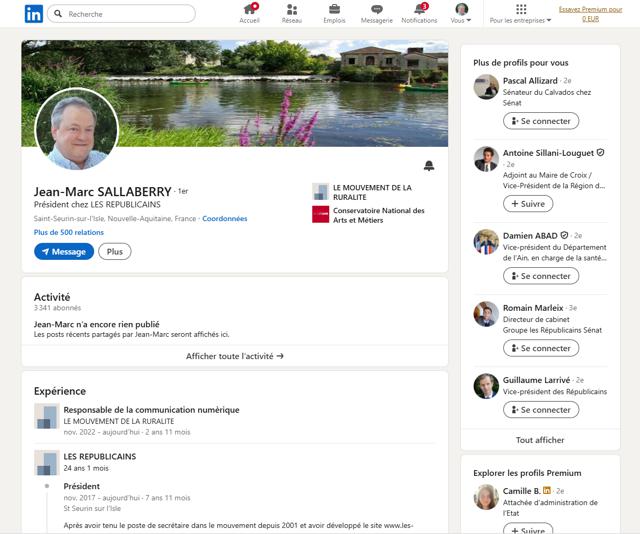Click Tout afficher under suggested profiles
Image resolution: width=640 pixels, height=534 pixels.
[x=540, y=440]
